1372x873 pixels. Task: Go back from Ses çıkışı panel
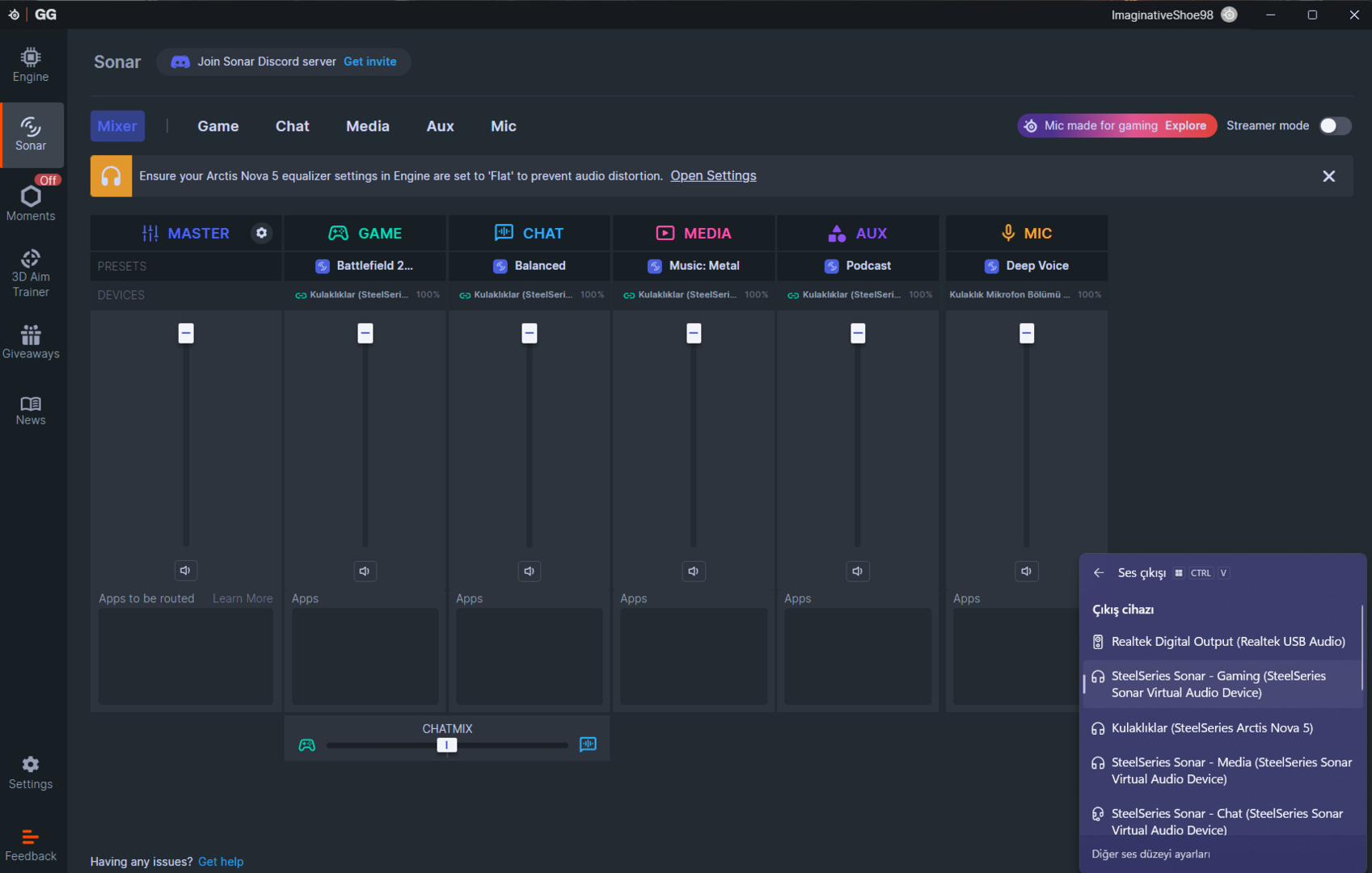pos(1099,572)
